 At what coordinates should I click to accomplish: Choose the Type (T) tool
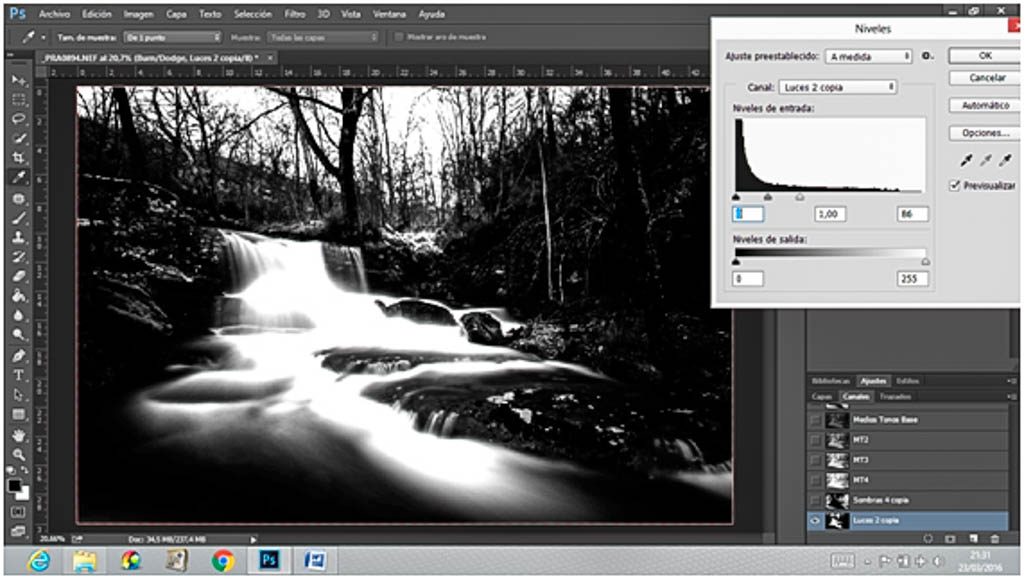(18, 375)
